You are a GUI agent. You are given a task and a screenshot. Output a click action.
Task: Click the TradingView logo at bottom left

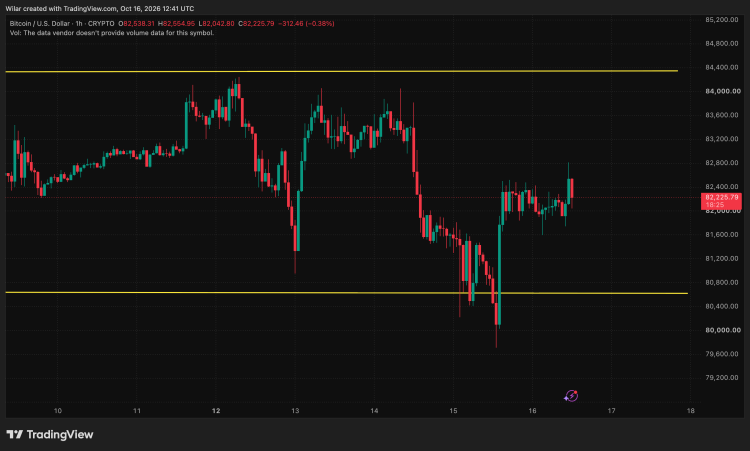[50, 435]
